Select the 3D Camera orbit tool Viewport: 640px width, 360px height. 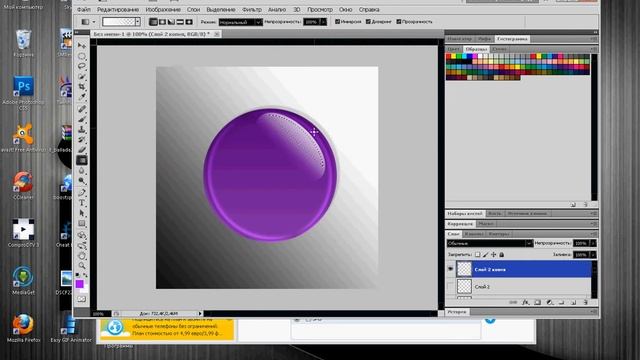(82, 246)
